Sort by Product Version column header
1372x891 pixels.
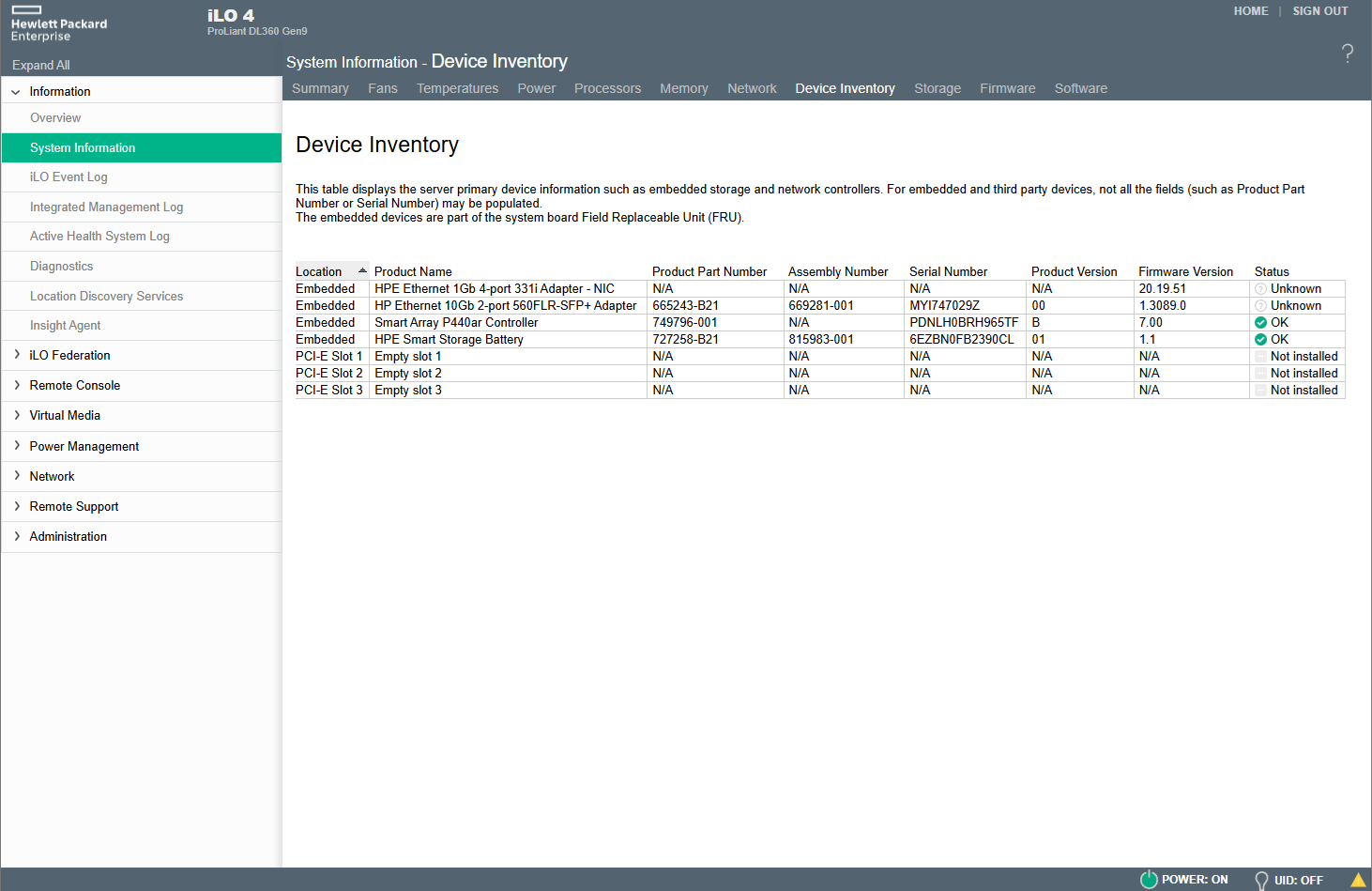[1075, 271]
